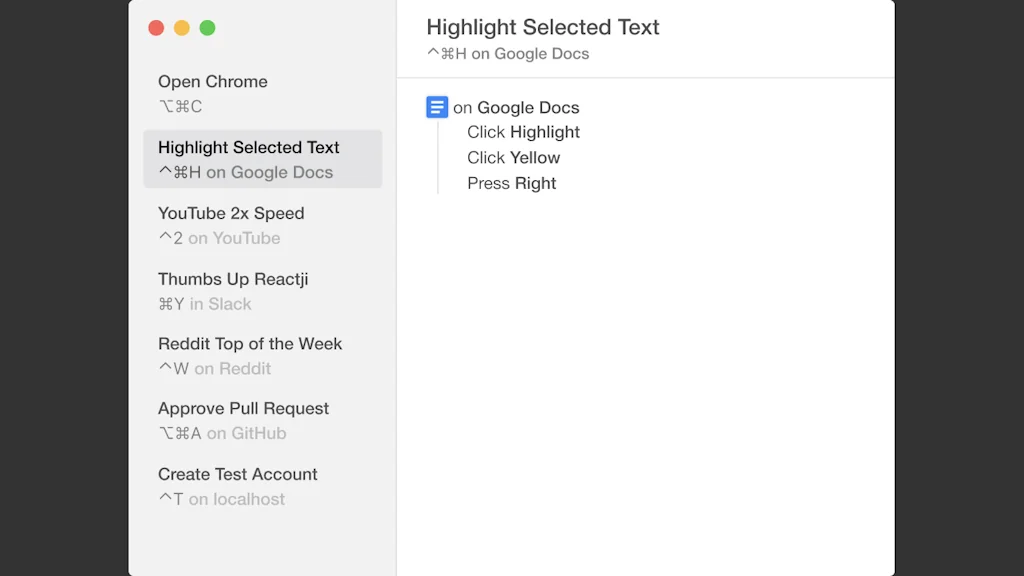Open the Approve Pull Request macro
Image resolution: width=1024 pixels, height=576 pixels.
pos(243,409)
